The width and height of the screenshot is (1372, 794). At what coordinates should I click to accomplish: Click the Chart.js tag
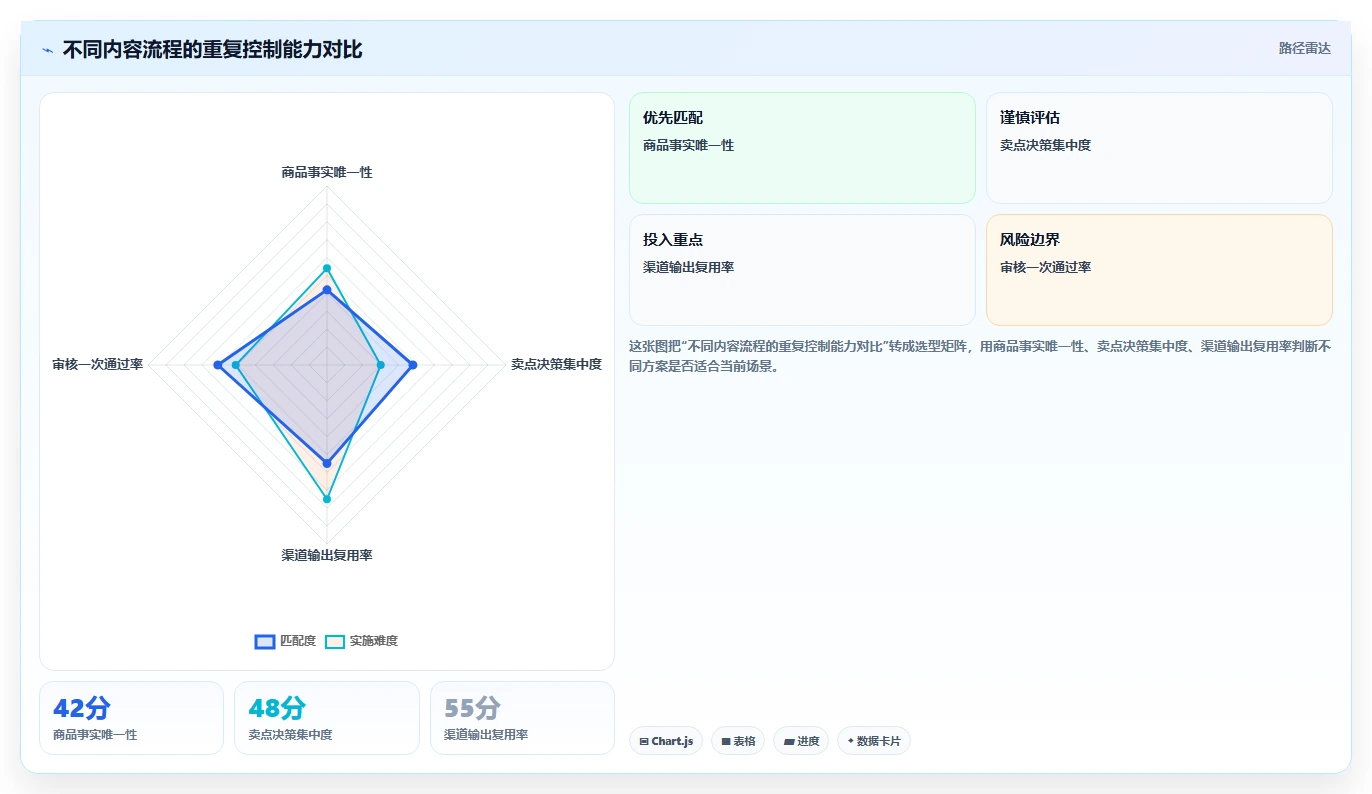pyautogui.click(x=666, y=741)
